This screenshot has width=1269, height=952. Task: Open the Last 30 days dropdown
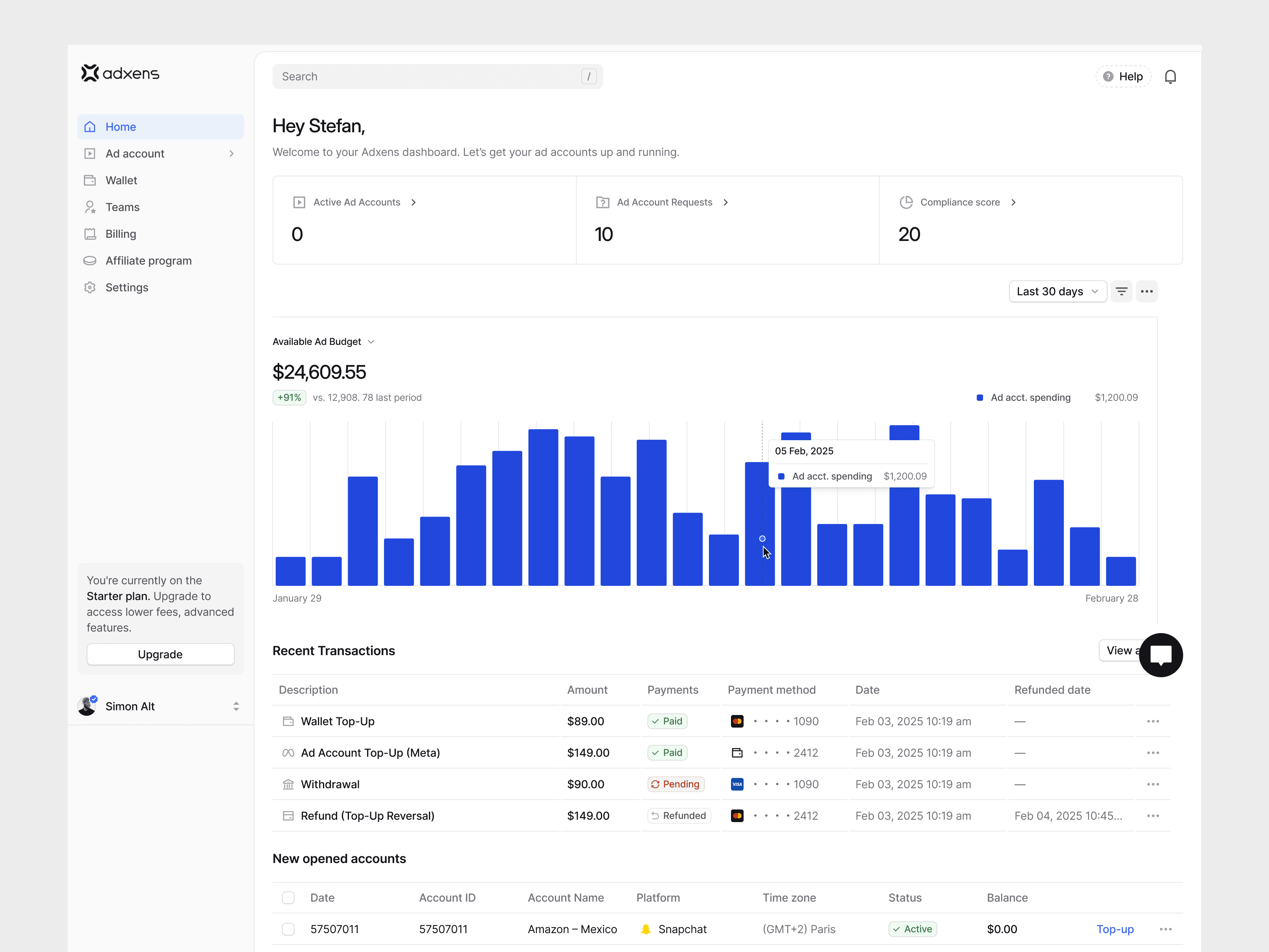[1057, 291]
